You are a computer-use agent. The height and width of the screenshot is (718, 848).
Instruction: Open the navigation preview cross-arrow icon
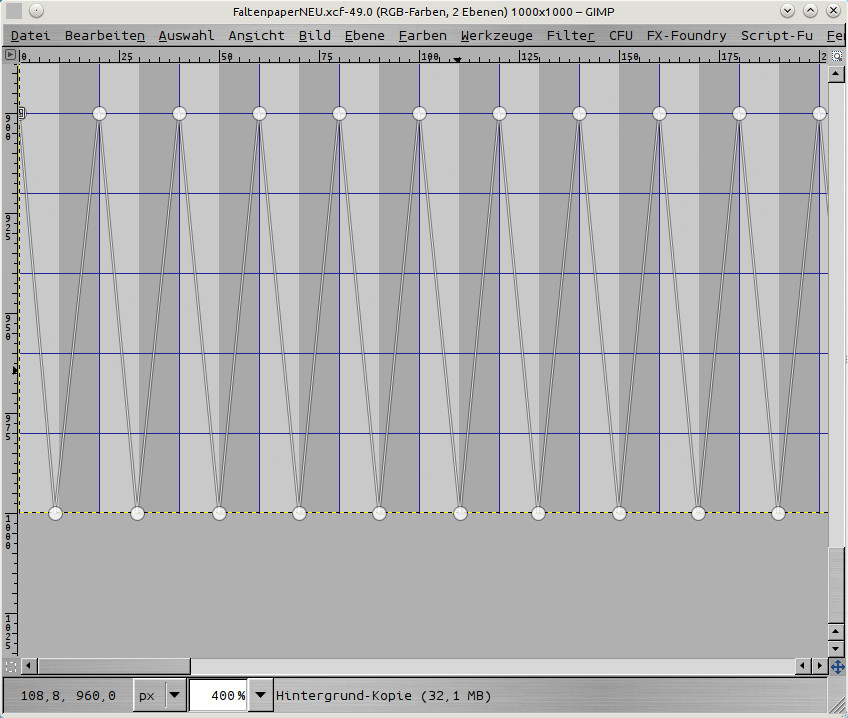[837, 666]
